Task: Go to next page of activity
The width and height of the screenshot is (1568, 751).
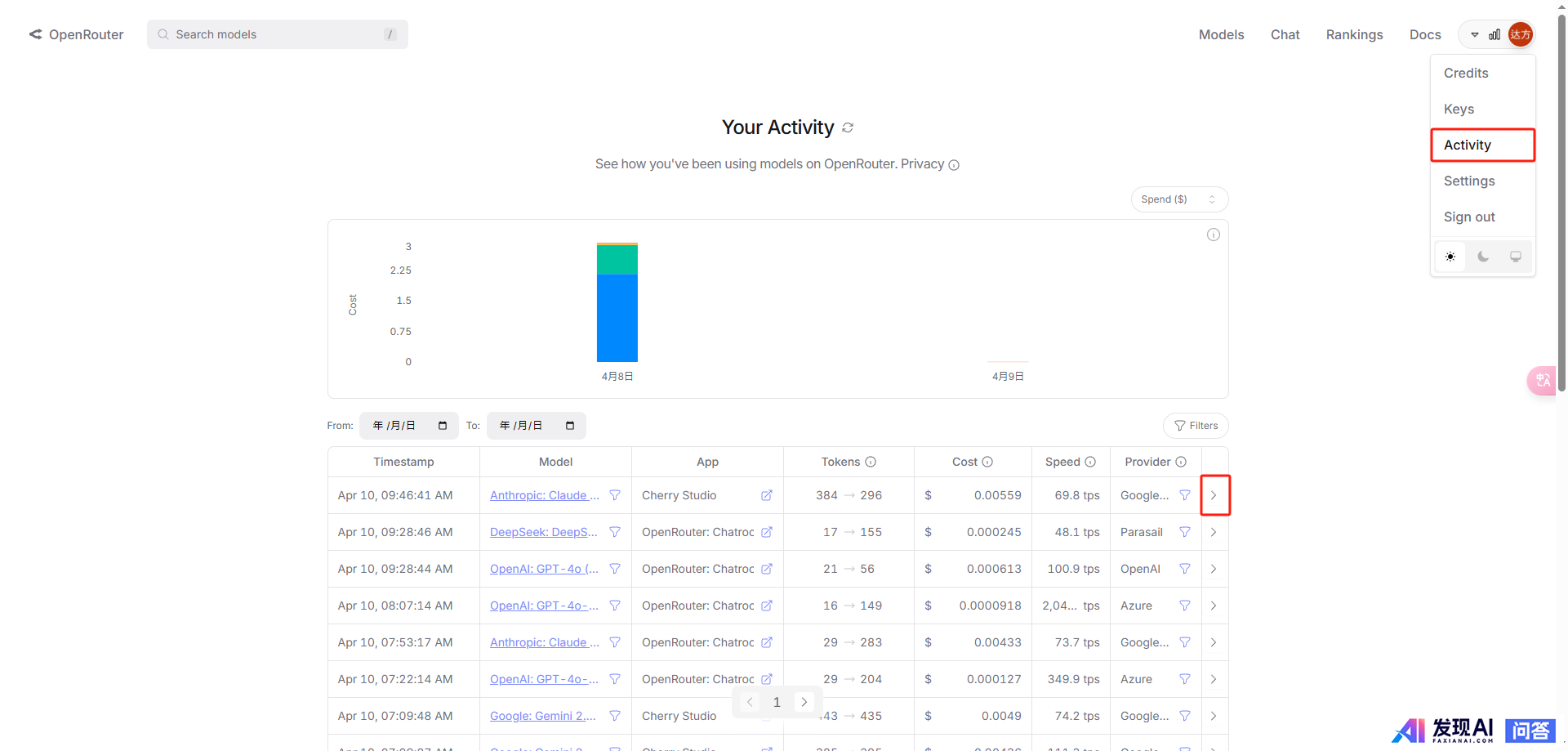Action: [804, 702]
